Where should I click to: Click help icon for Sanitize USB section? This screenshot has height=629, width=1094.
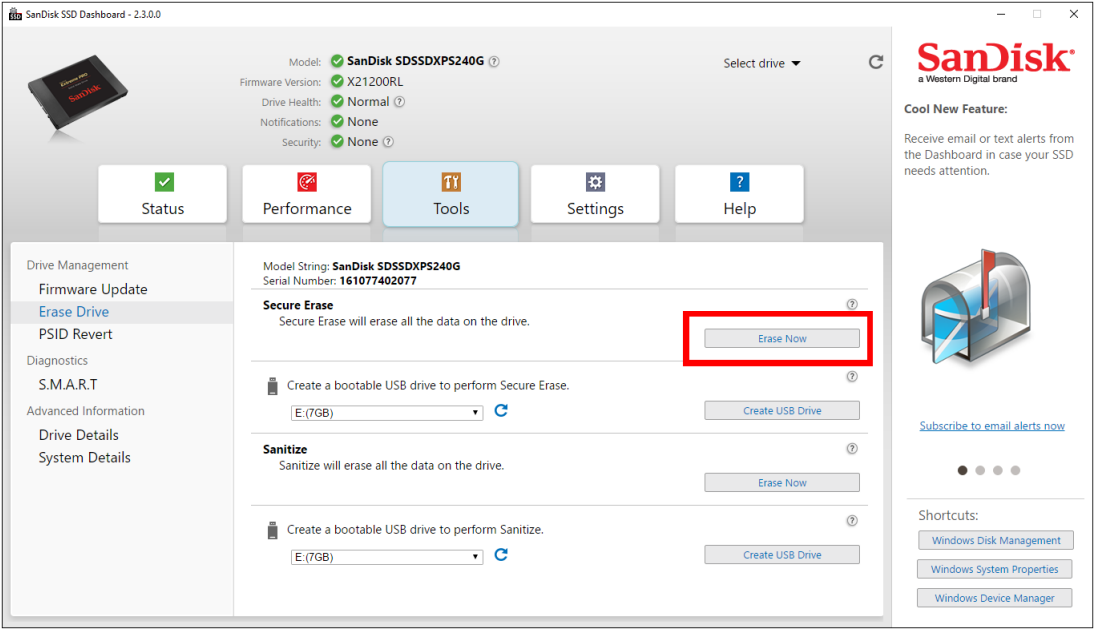coord(852,521)
